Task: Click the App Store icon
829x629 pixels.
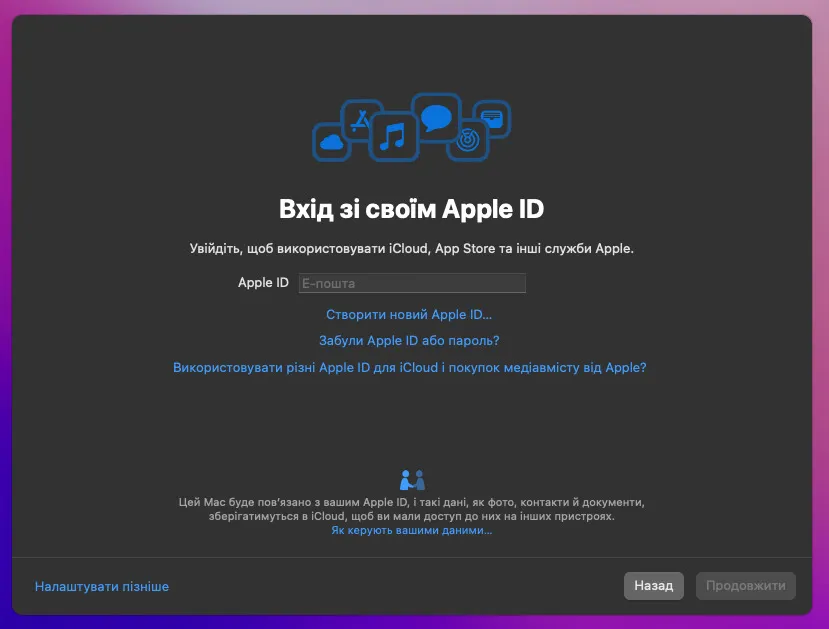Action: coord(361,121)
